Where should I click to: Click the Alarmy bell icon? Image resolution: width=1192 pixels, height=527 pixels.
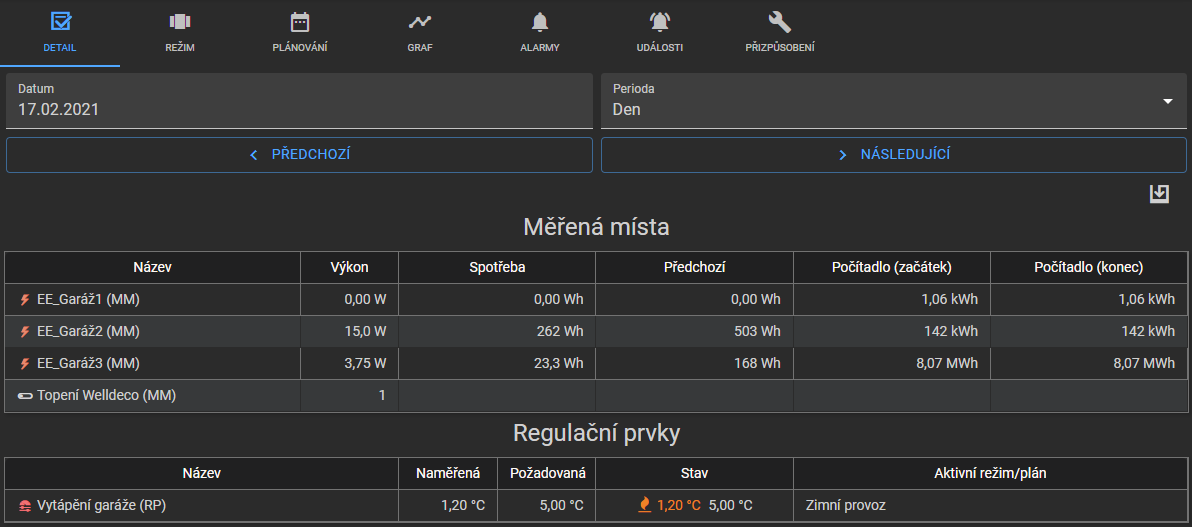pos(540,21)
